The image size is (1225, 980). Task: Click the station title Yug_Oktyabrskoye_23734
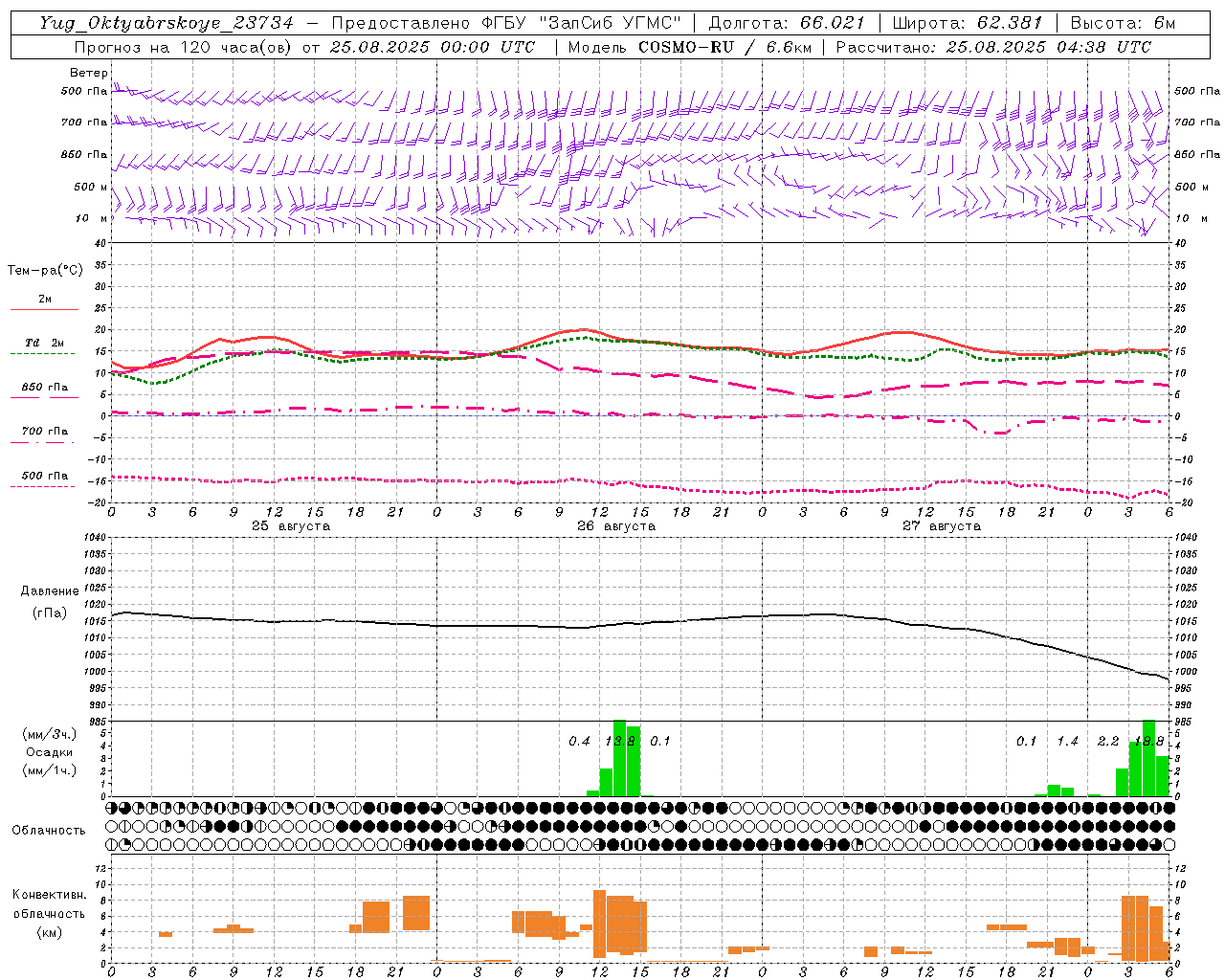pos(167,23)
